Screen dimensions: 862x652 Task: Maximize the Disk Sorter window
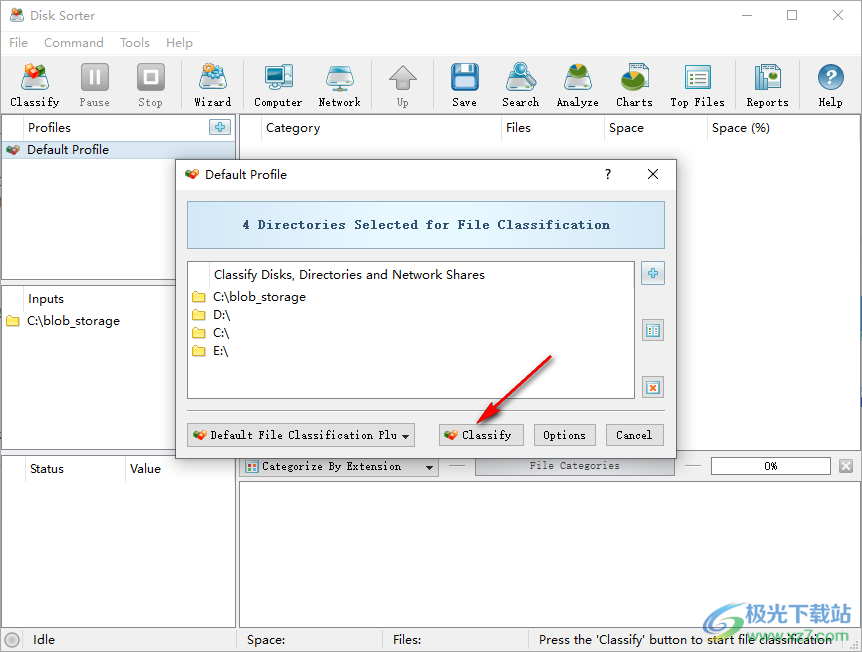tap(792, 15)
